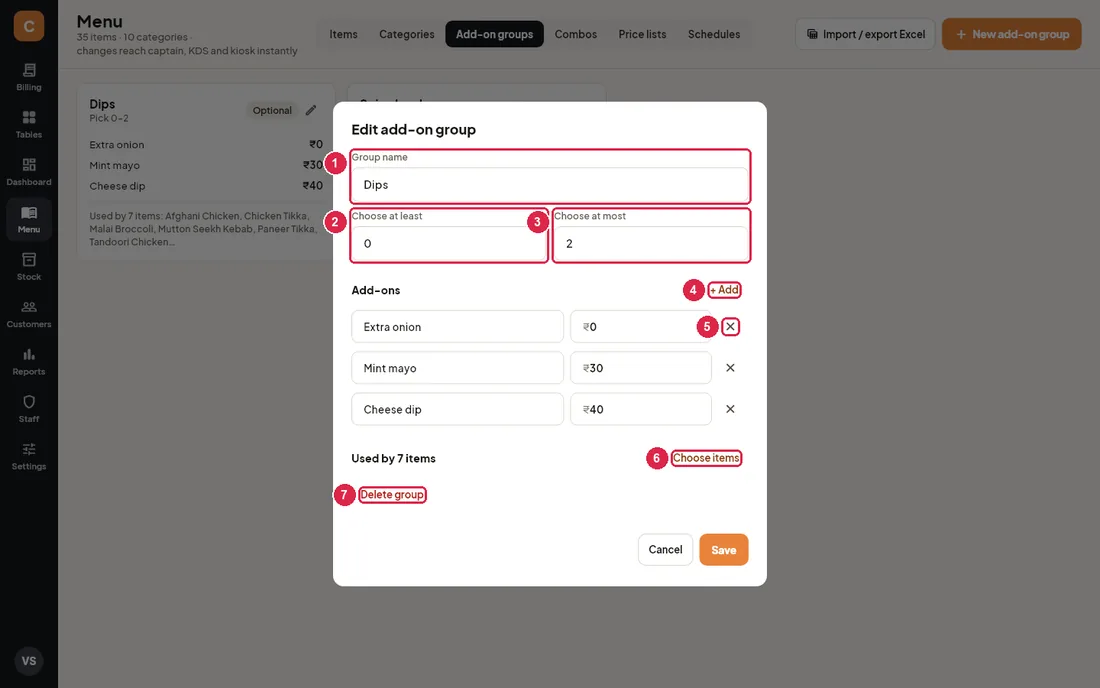Click the Choose at least field
Viewport: 1100px width, 688px height.
[x=449, y=244]
